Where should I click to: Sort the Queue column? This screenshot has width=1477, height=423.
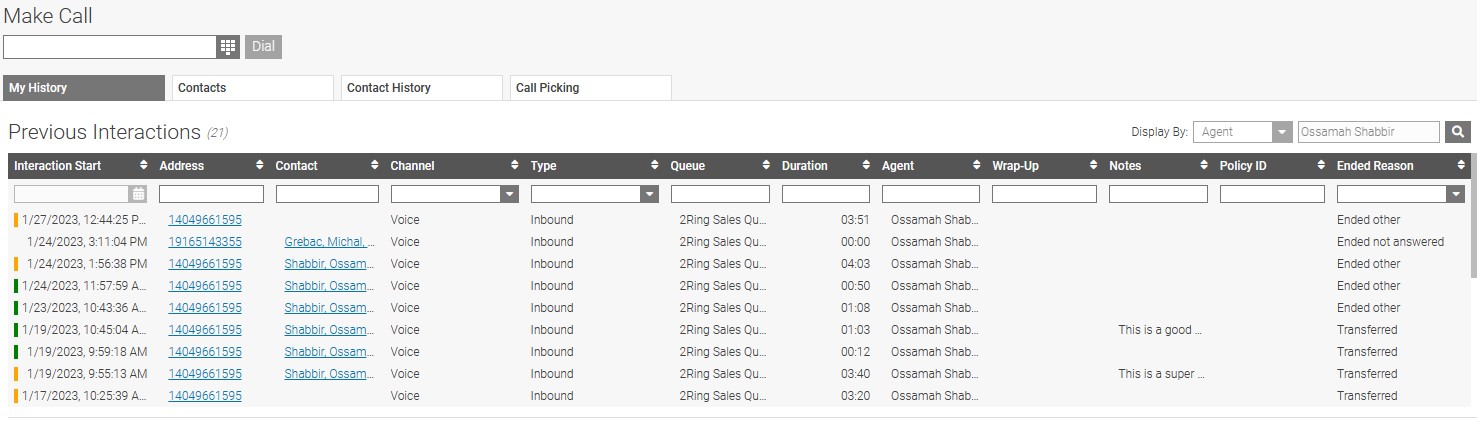coord(766,166)
